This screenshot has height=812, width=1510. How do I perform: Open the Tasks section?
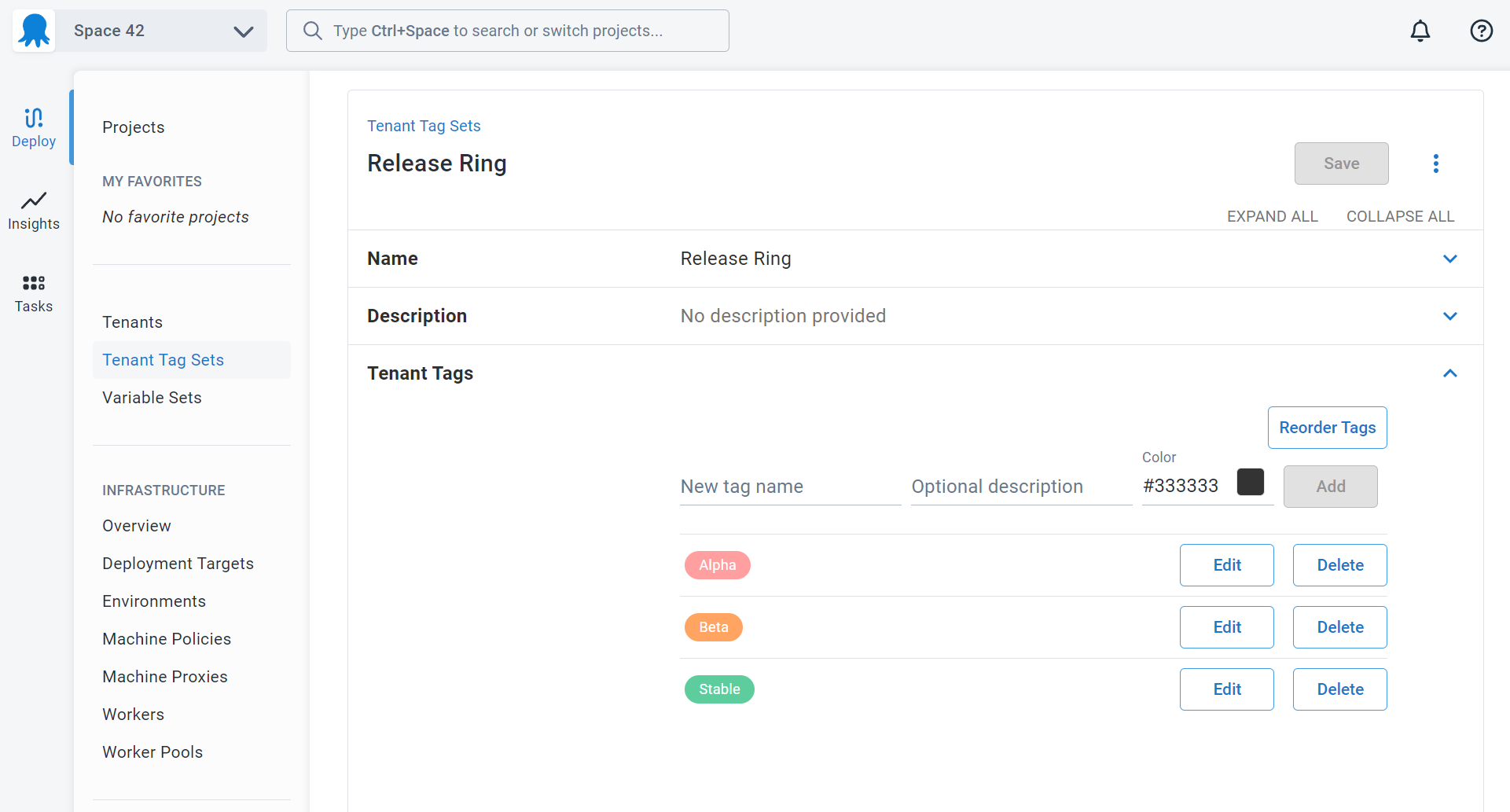click(34, 294)
